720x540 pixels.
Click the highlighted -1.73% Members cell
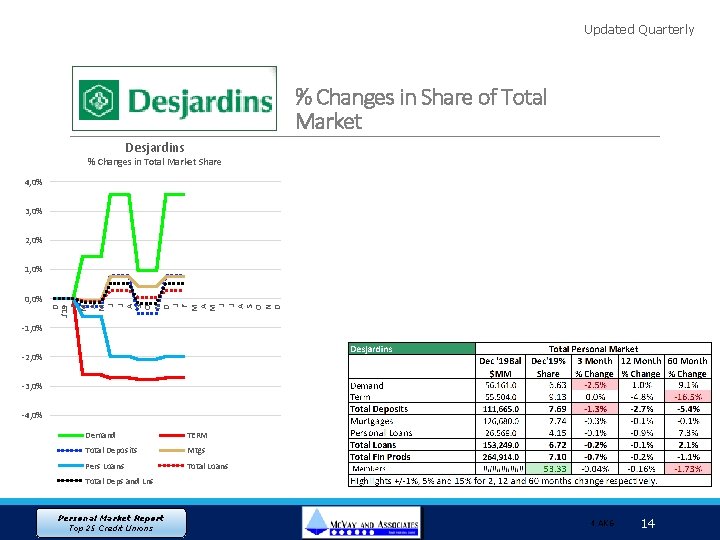pos(687,468)
